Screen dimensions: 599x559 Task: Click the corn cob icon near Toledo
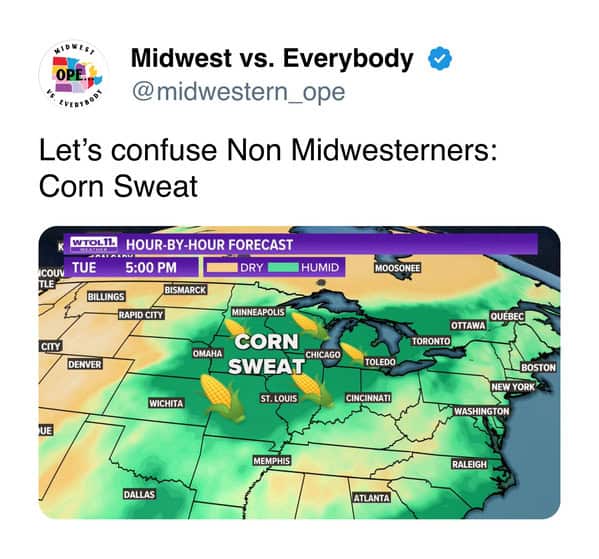click(352, 352)
